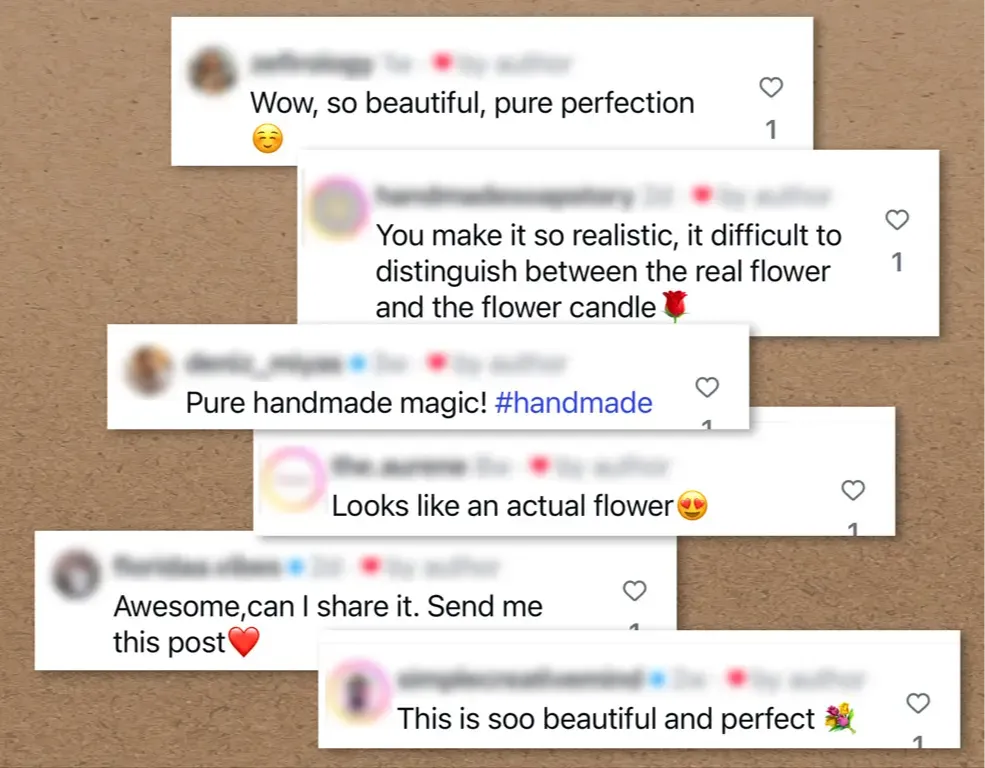Open avatar of 'Pure handmade magic' commenter

pyautogui.click(x=148, y=370)
